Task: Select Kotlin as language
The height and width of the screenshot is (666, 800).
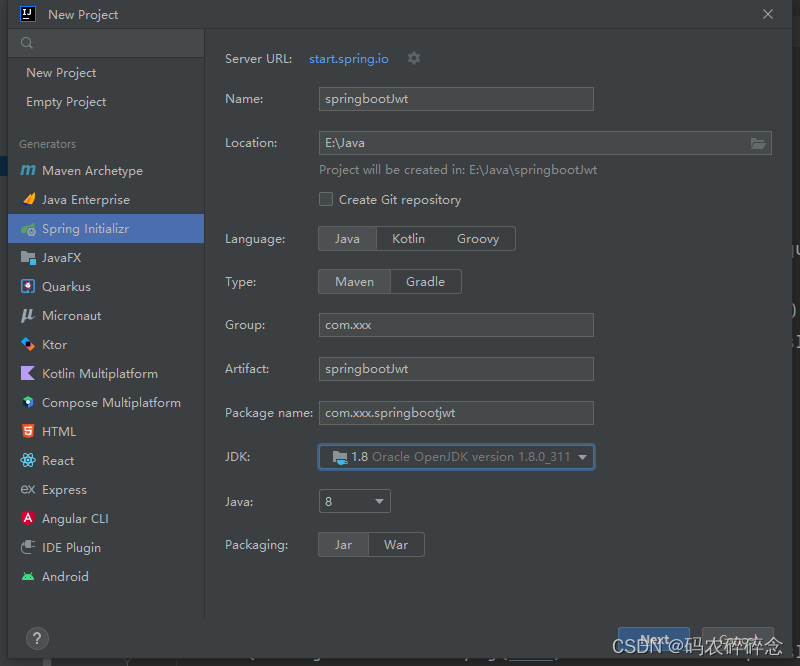Action: 408,239
